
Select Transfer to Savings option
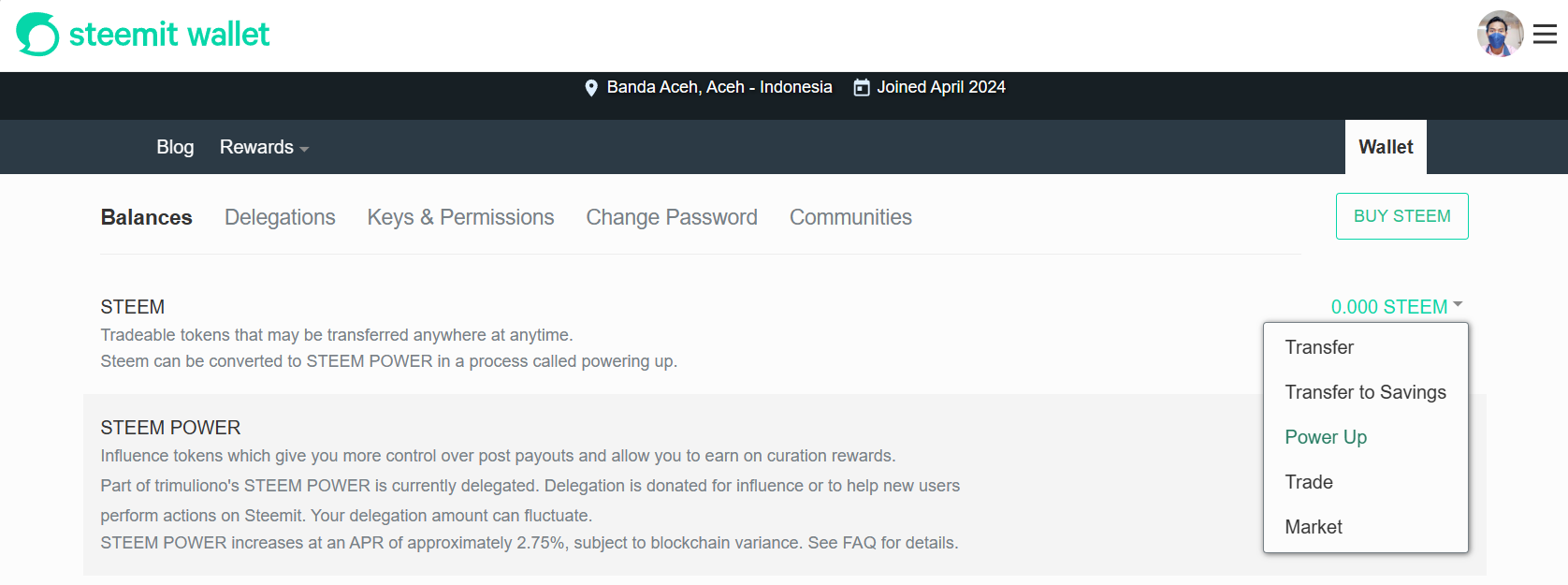pyautogui.click(x=1365, y=393)
